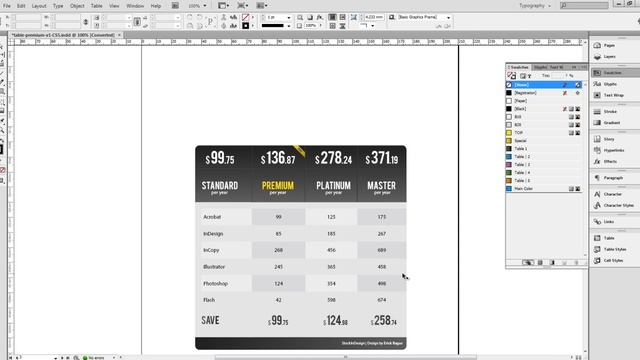
Task: Open the Character Styles panel
Action: [x=613, y=205]
